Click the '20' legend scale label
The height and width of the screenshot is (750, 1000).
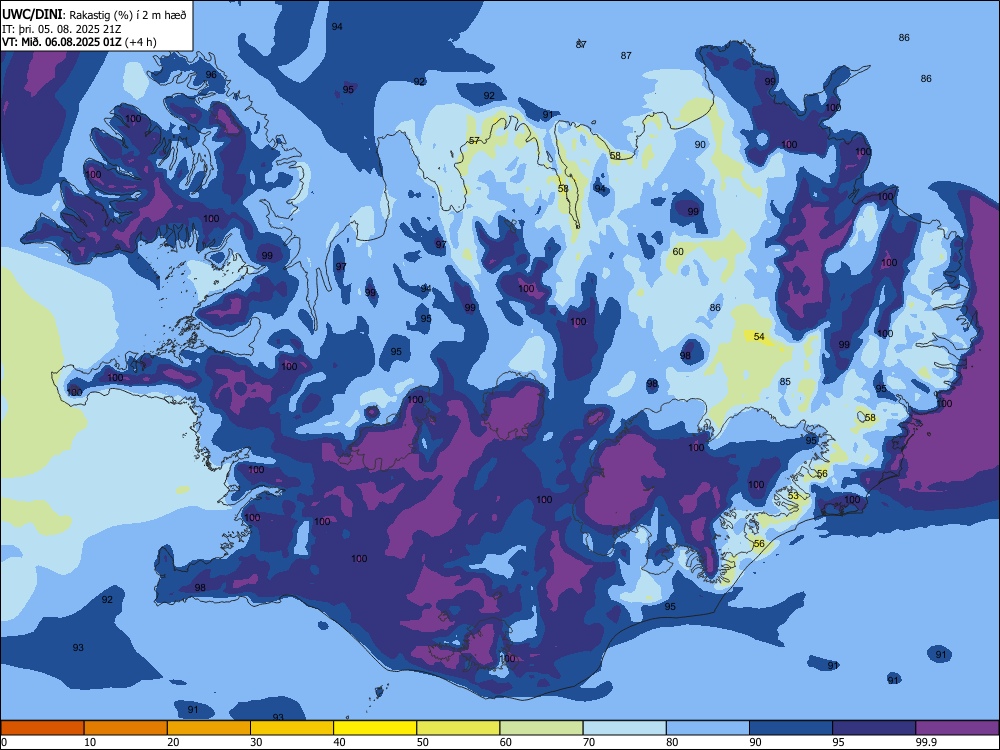click(x=173, y=742)
